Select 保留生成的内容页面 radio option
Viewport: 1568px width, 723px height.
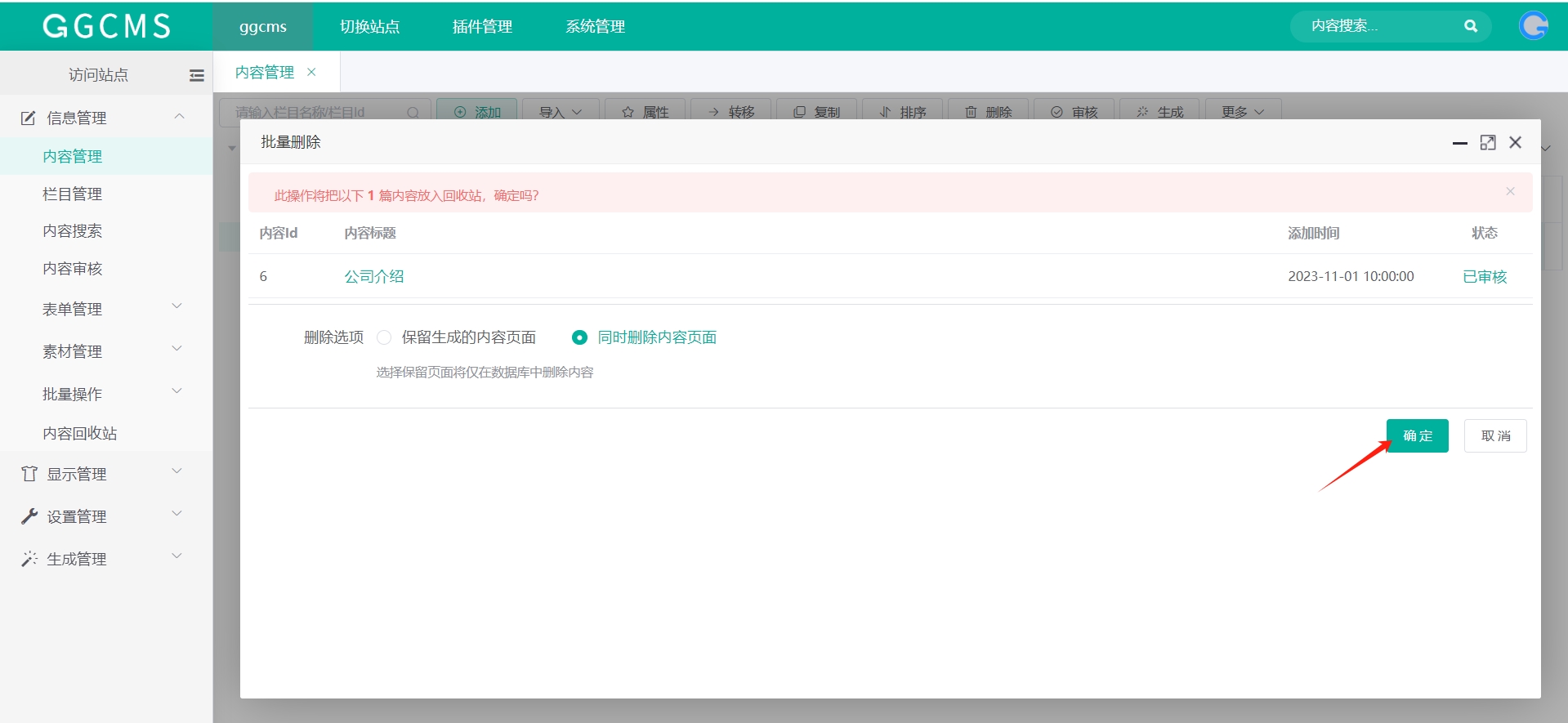point(384,337)
